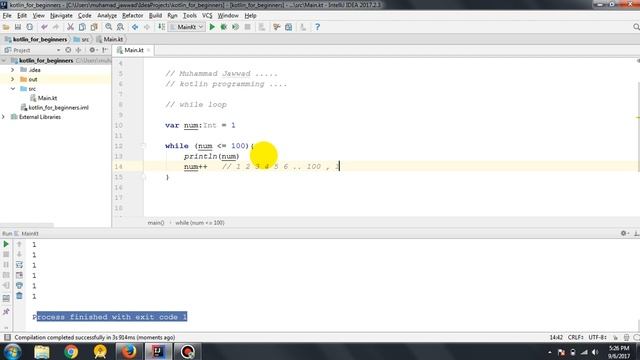The width and height of the screenshot is (640, 360).
Task: Click the src breadcrumb in navigation bar
Action: point(82,39)
